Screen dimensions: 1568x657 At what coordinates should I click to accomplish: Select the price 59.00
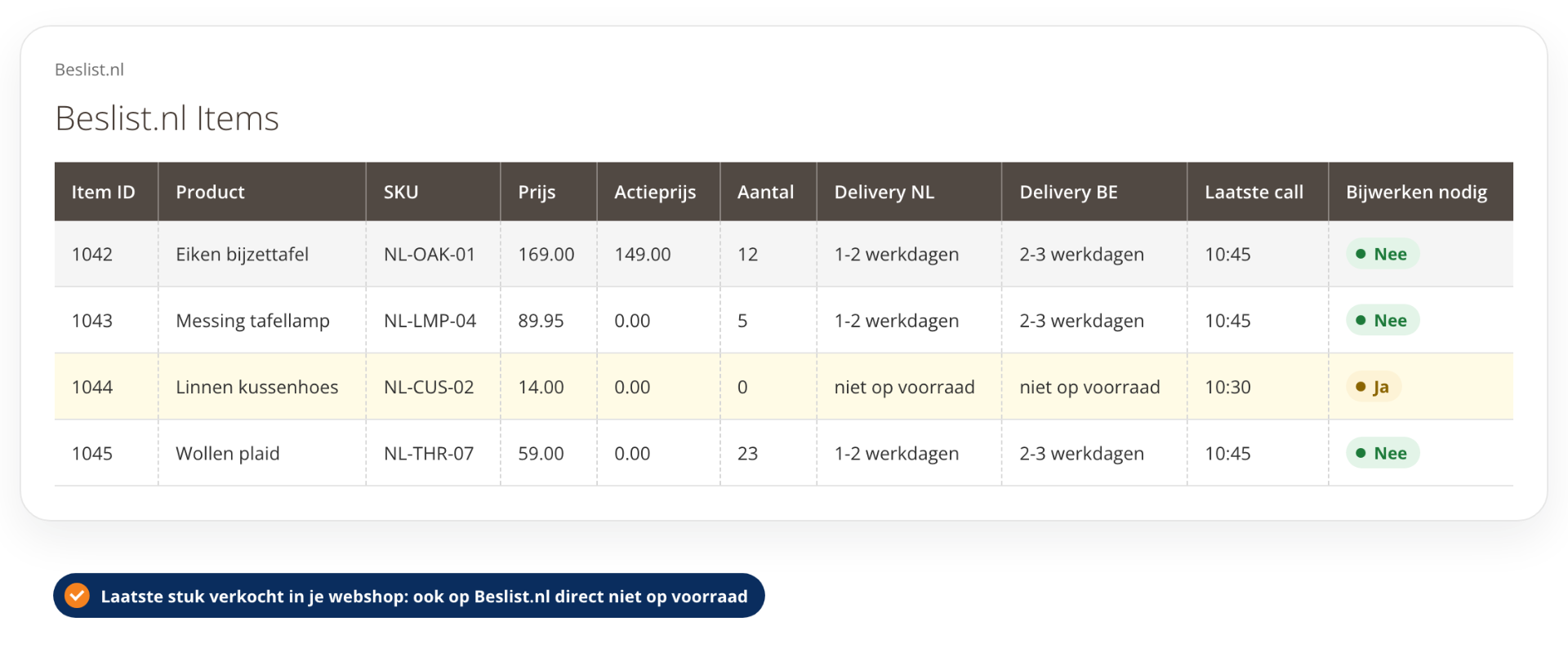pos(541,454)
